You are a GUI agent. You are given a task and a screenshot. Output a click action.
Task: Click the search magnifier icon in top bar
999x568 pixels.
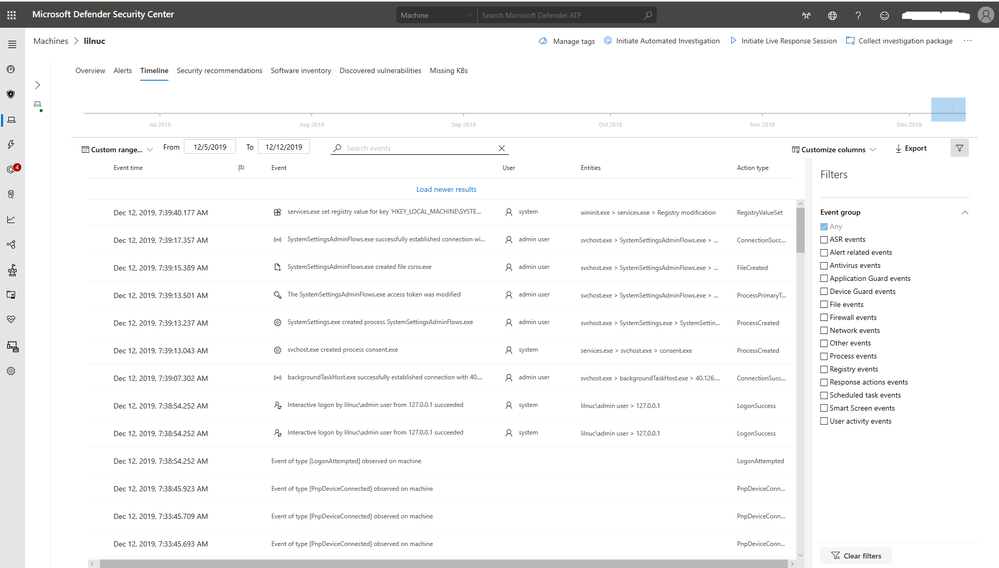click(x=648, y=15)
